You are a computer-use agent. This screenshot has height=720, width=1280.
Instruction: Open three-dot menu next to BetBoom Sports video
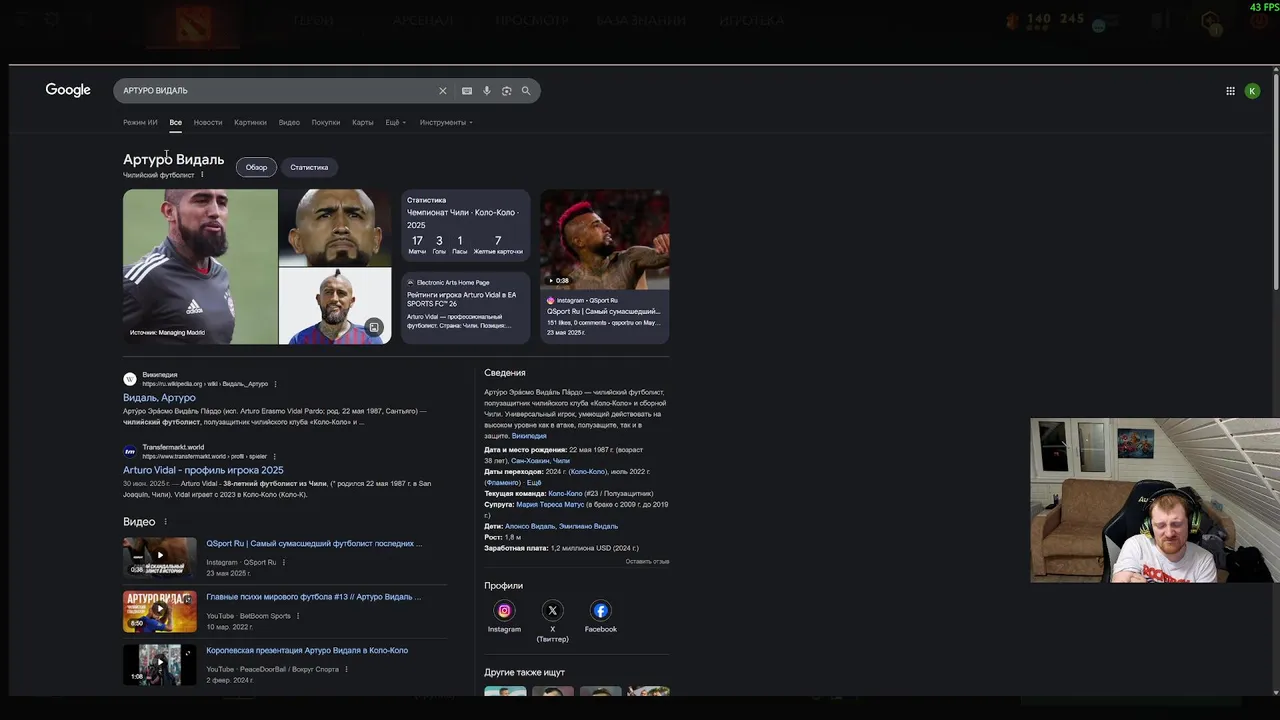click(298, 616)
